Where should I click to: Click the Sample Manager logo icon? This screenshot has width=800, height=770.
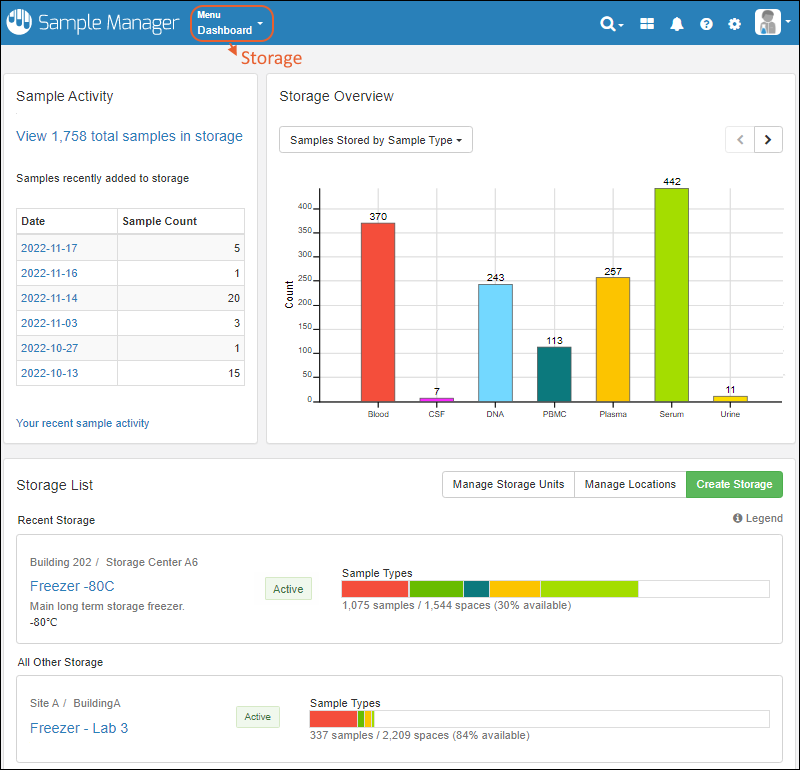tap(19, 23)
